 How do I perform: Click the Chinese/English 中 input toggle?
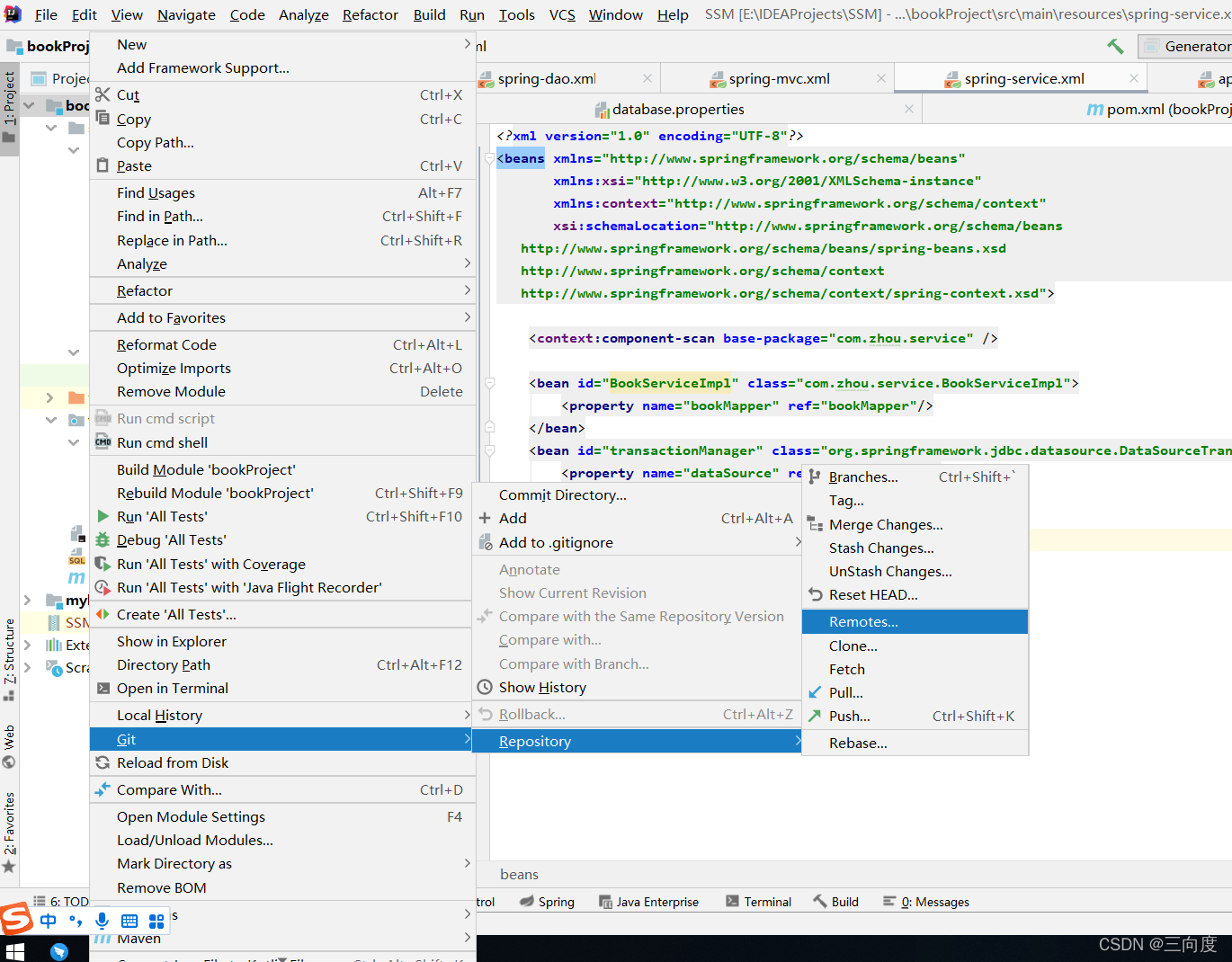click(x=49, y=921)
